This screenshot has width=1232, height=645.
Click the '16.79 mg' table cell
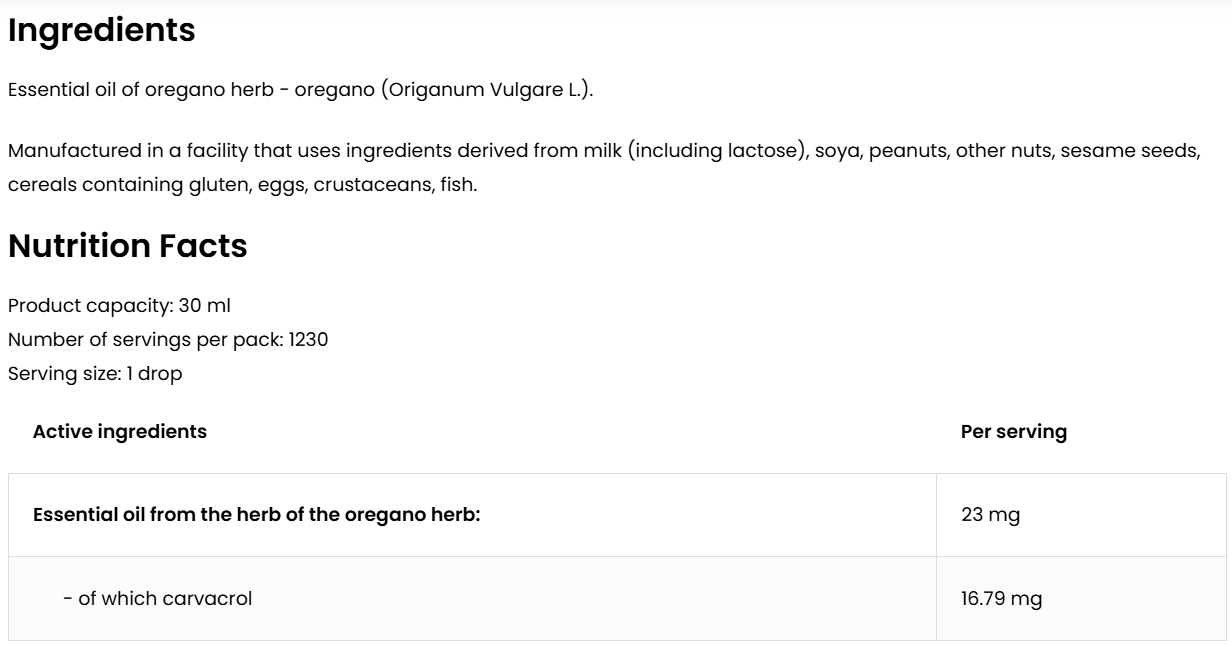[x=1001, y=599]
